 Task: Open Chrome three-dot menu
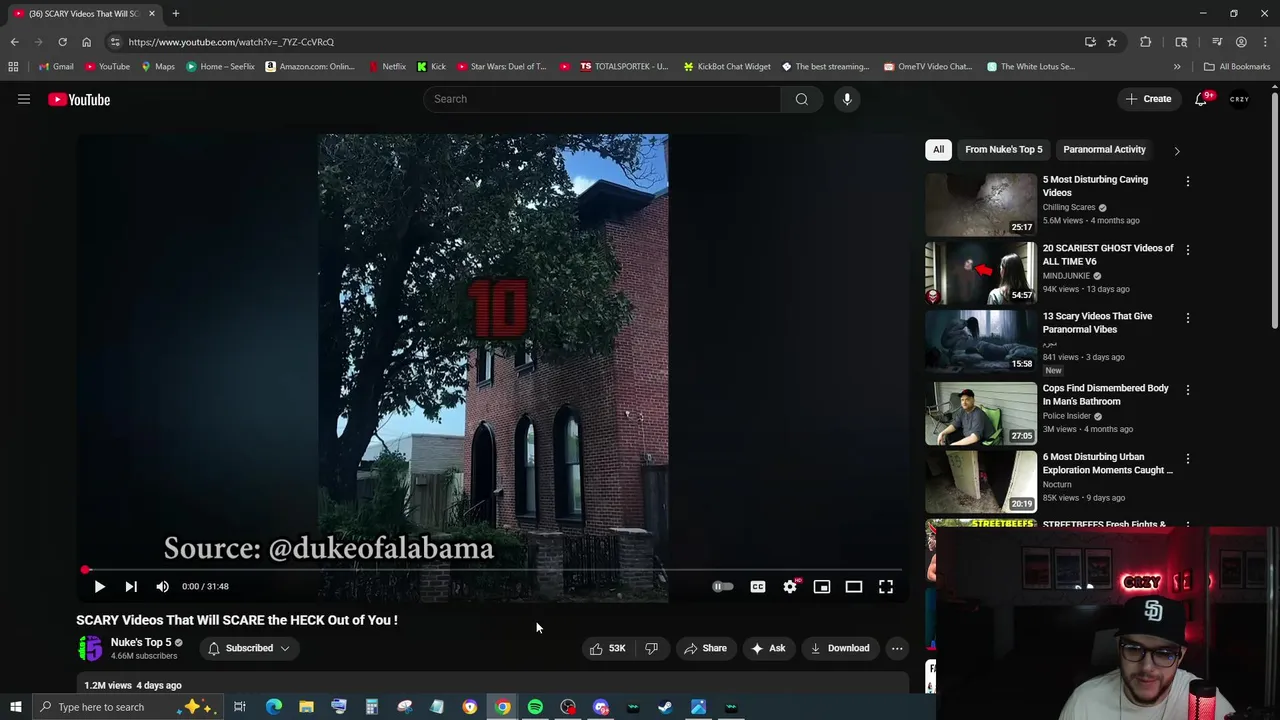1266,42
